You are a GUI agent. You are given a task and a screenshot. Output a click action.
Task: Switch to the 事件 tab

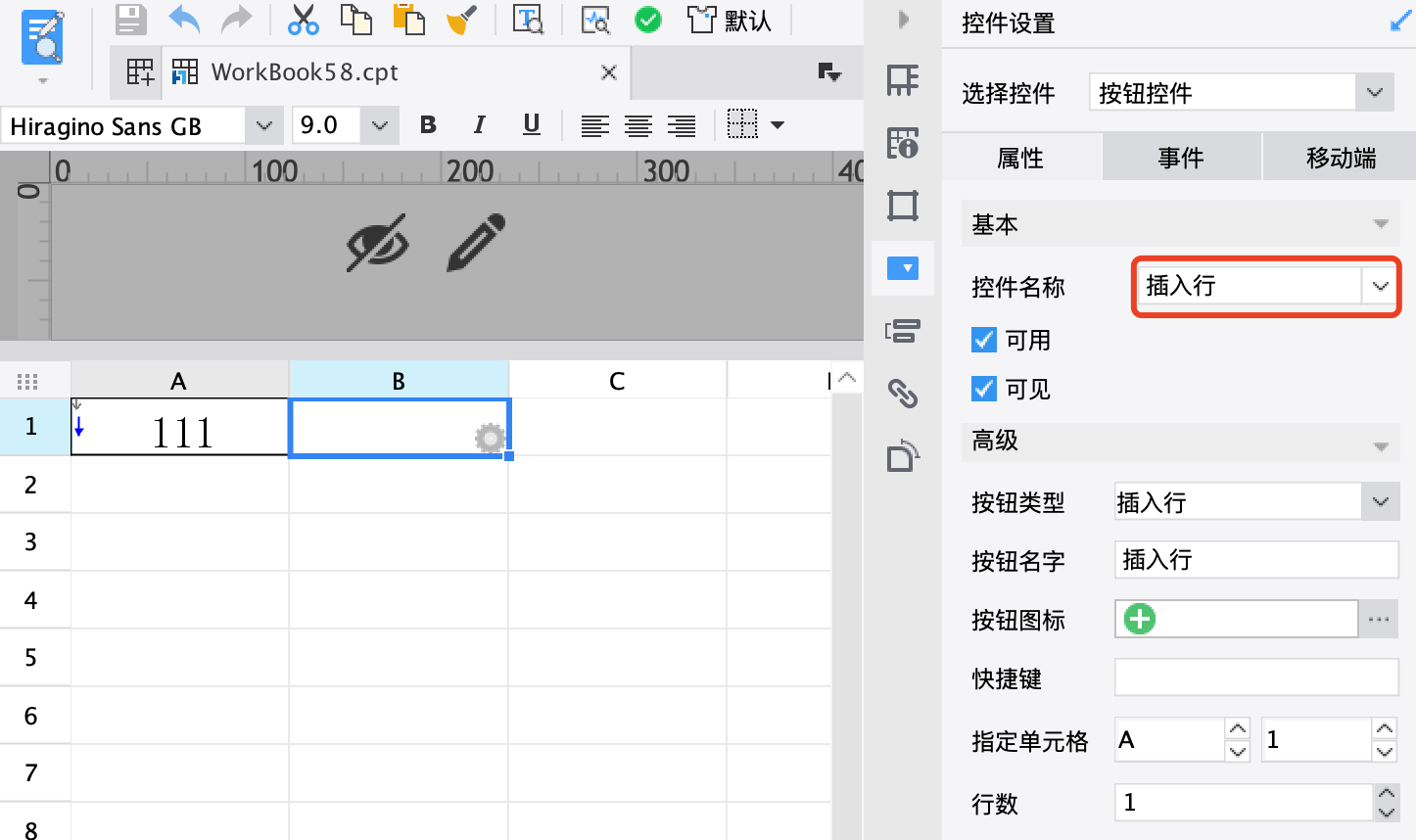[x=1181, y=158]
